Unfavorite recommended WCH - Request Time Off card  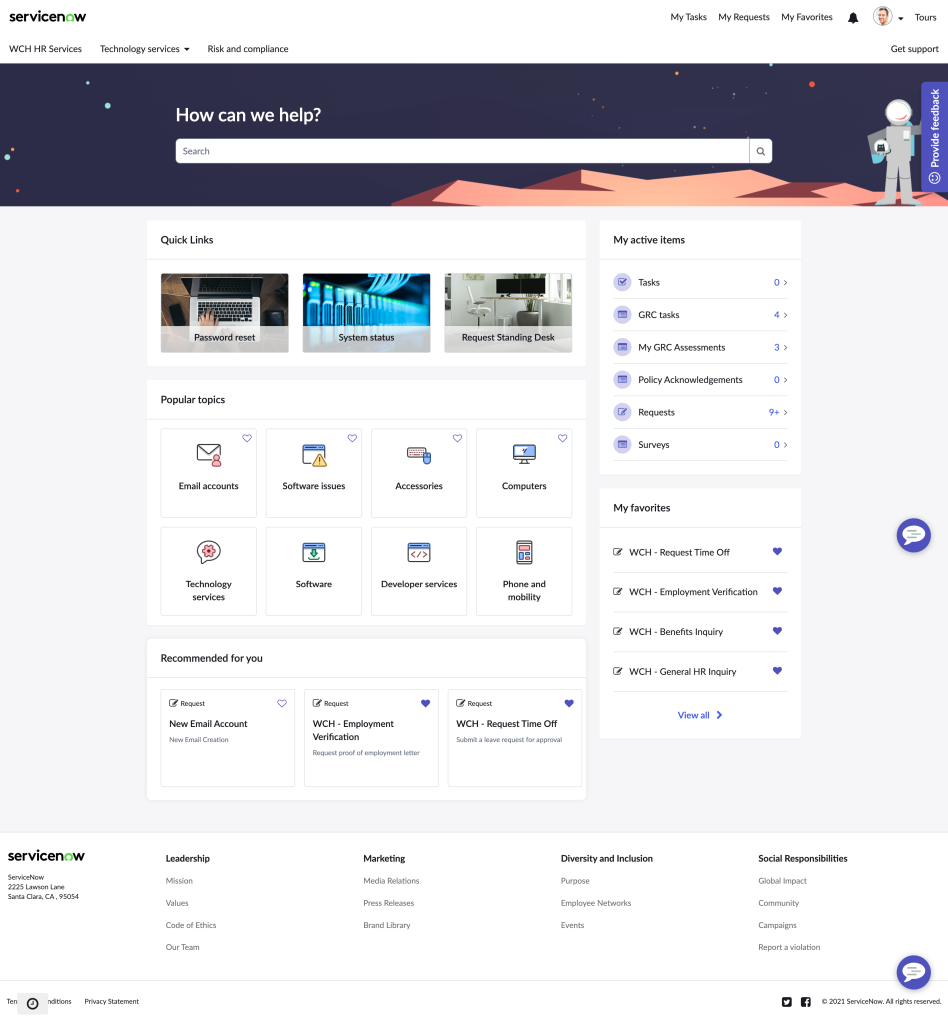[569, 703]
